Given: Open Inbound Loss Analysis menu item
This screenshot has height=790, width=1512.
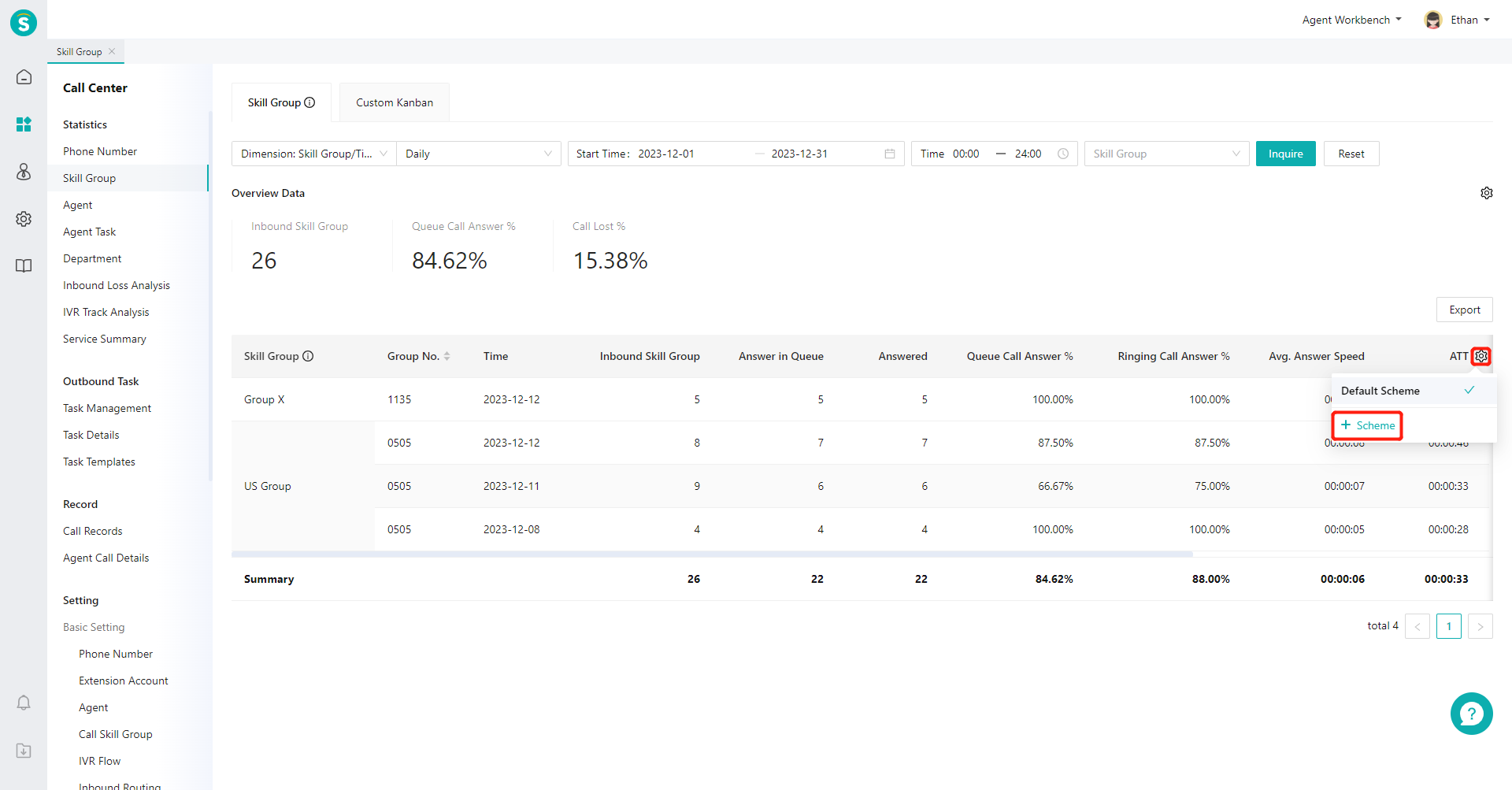Looking at the screenshot, I should tap(117, 285).
